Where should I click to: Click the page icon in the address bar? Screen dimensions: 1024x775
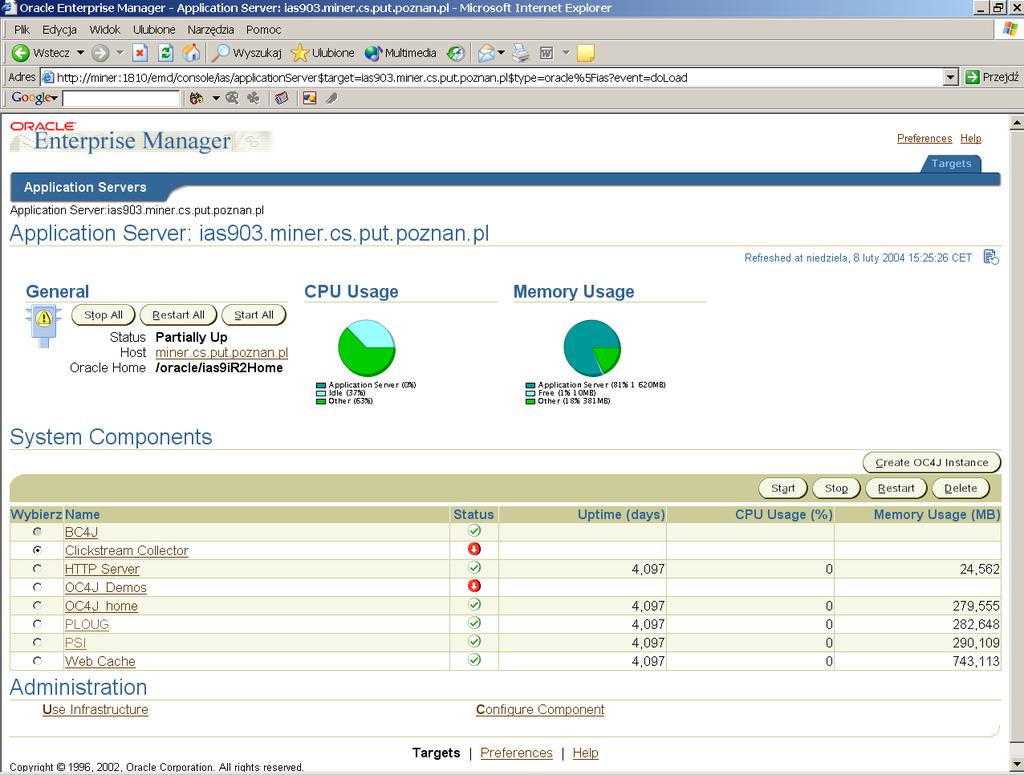pyautogui.click(x=48, y=77)
